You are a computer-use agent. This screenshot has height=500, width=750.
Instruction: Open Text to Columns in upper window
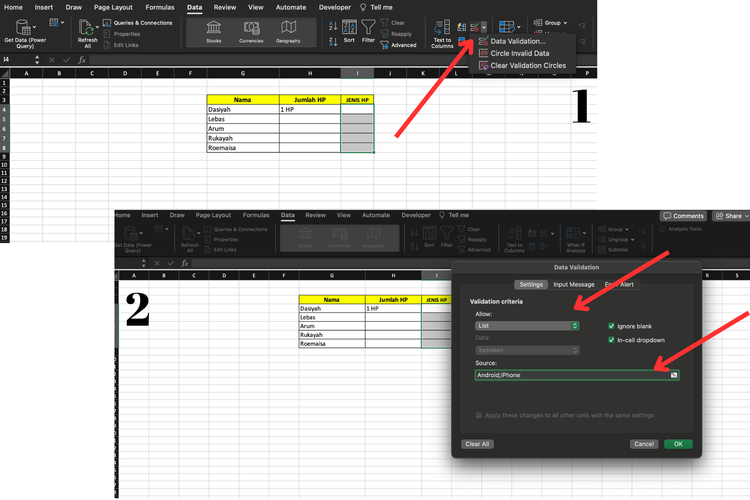[442, 33]
